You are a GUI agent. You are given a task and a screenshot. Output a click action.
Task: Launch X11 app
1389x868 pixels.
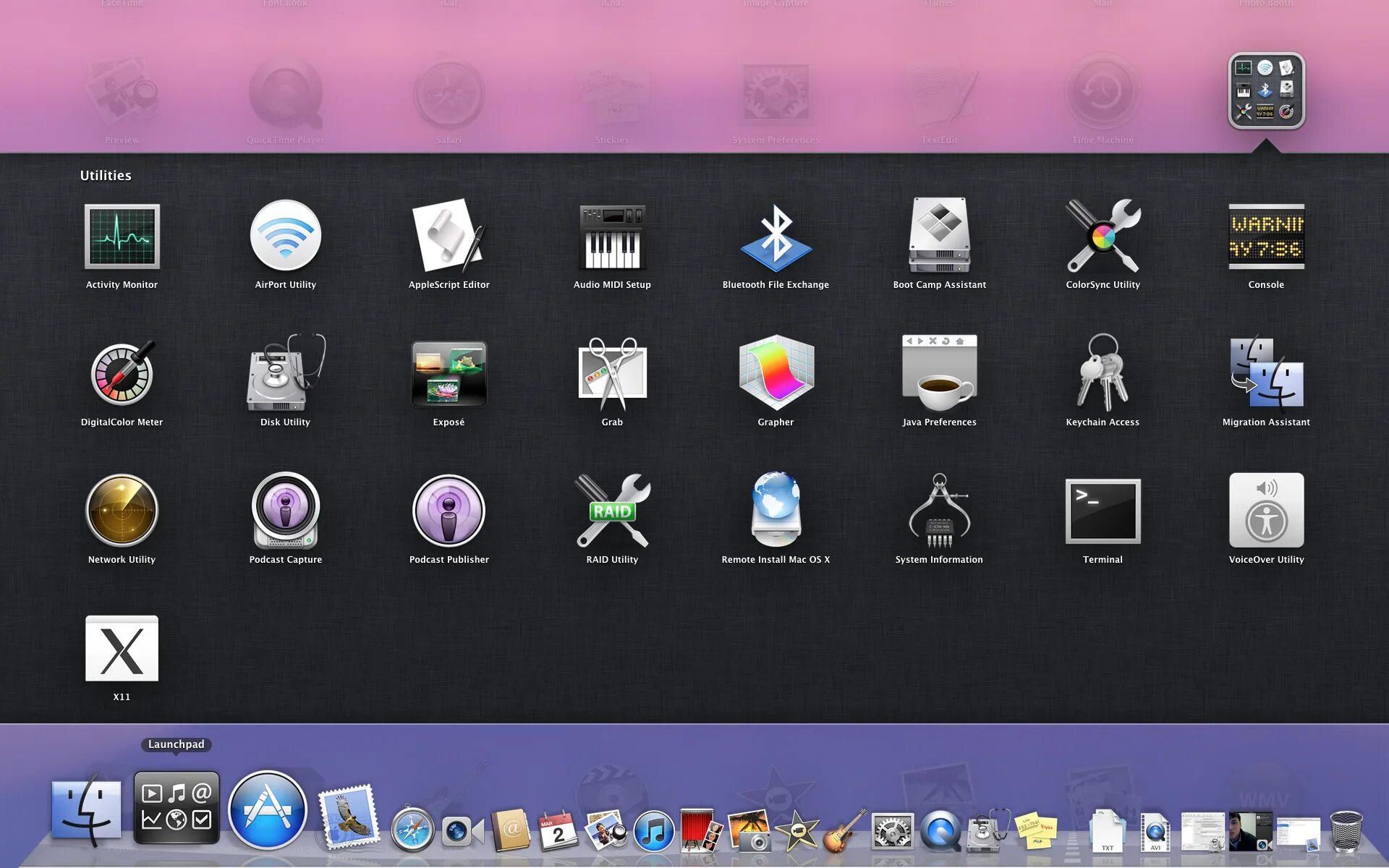[122, 649]
